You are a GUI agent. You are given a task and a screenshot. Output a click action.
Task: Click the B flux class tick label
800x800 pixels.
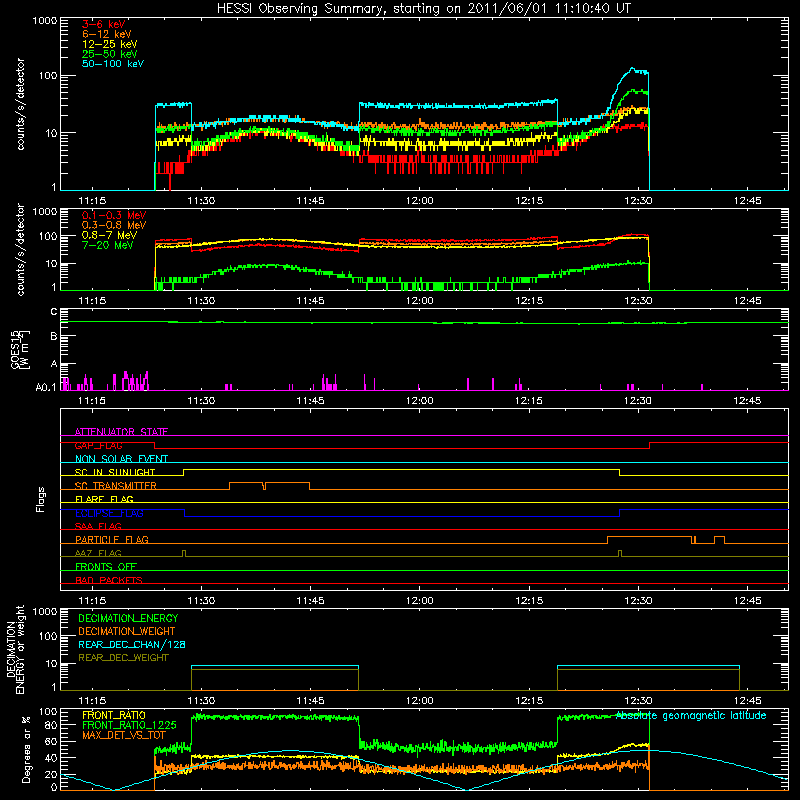tap(54, 337)
